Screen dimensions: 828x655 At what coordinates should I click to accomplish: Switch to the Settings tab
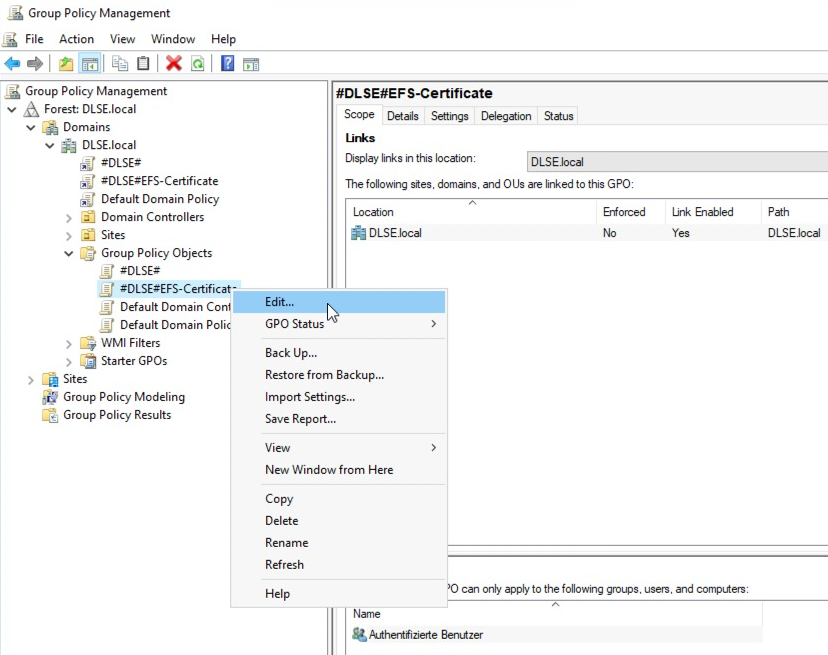click(x=449, y=116)
